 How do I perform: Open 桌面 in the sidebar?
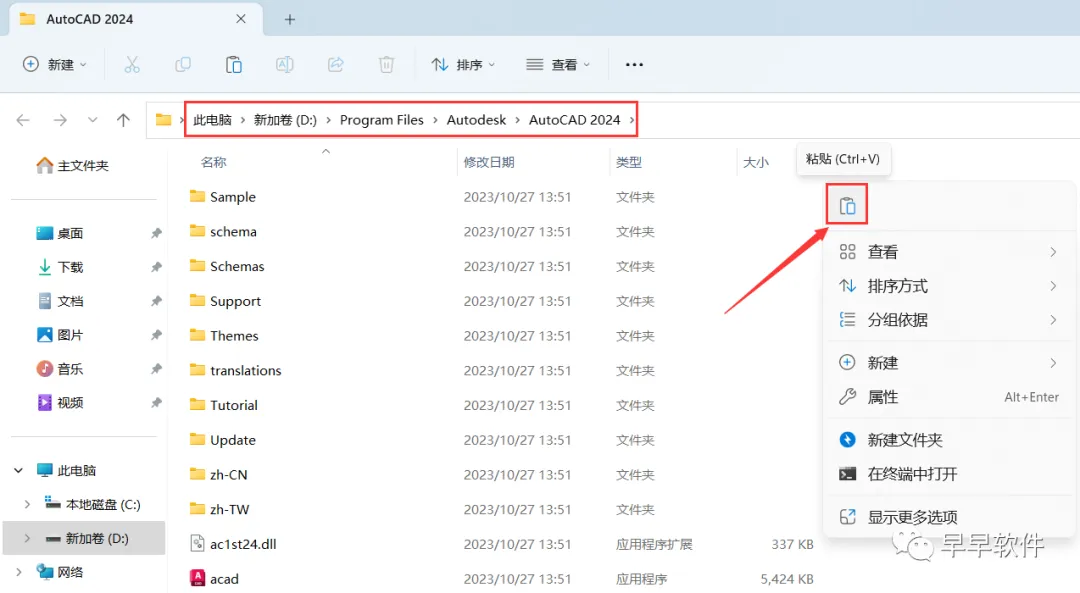point(60,233)
